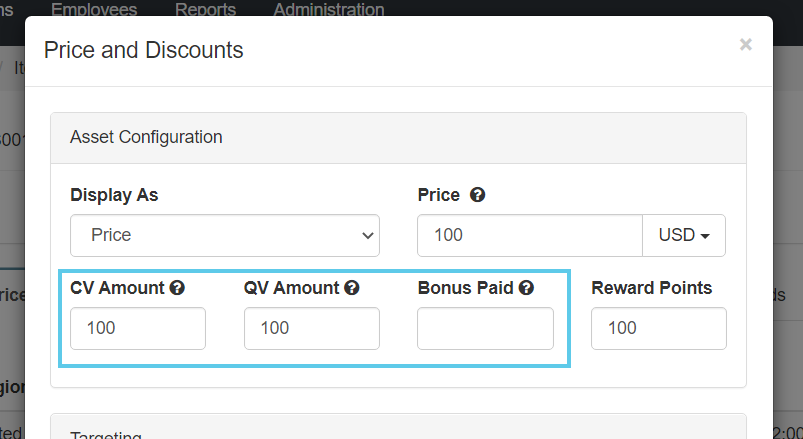Click the Price and Discounts title
This screenshot has width=803, height=439.
[144, 49]
